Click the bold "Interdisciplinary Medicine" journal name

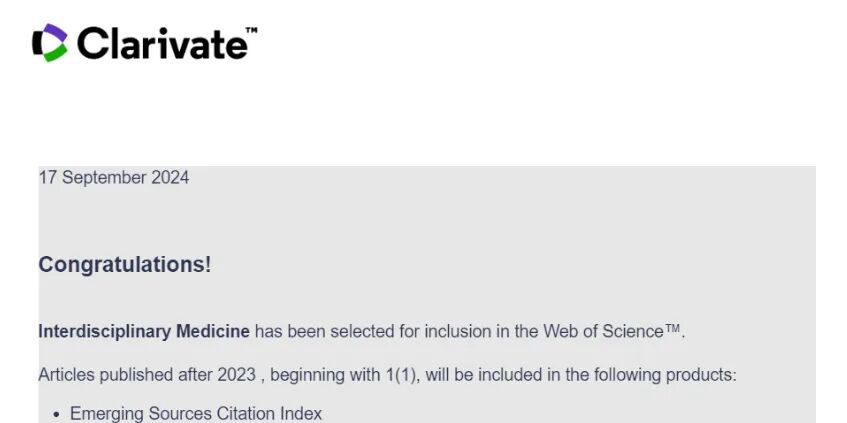(x=143, y=331)
